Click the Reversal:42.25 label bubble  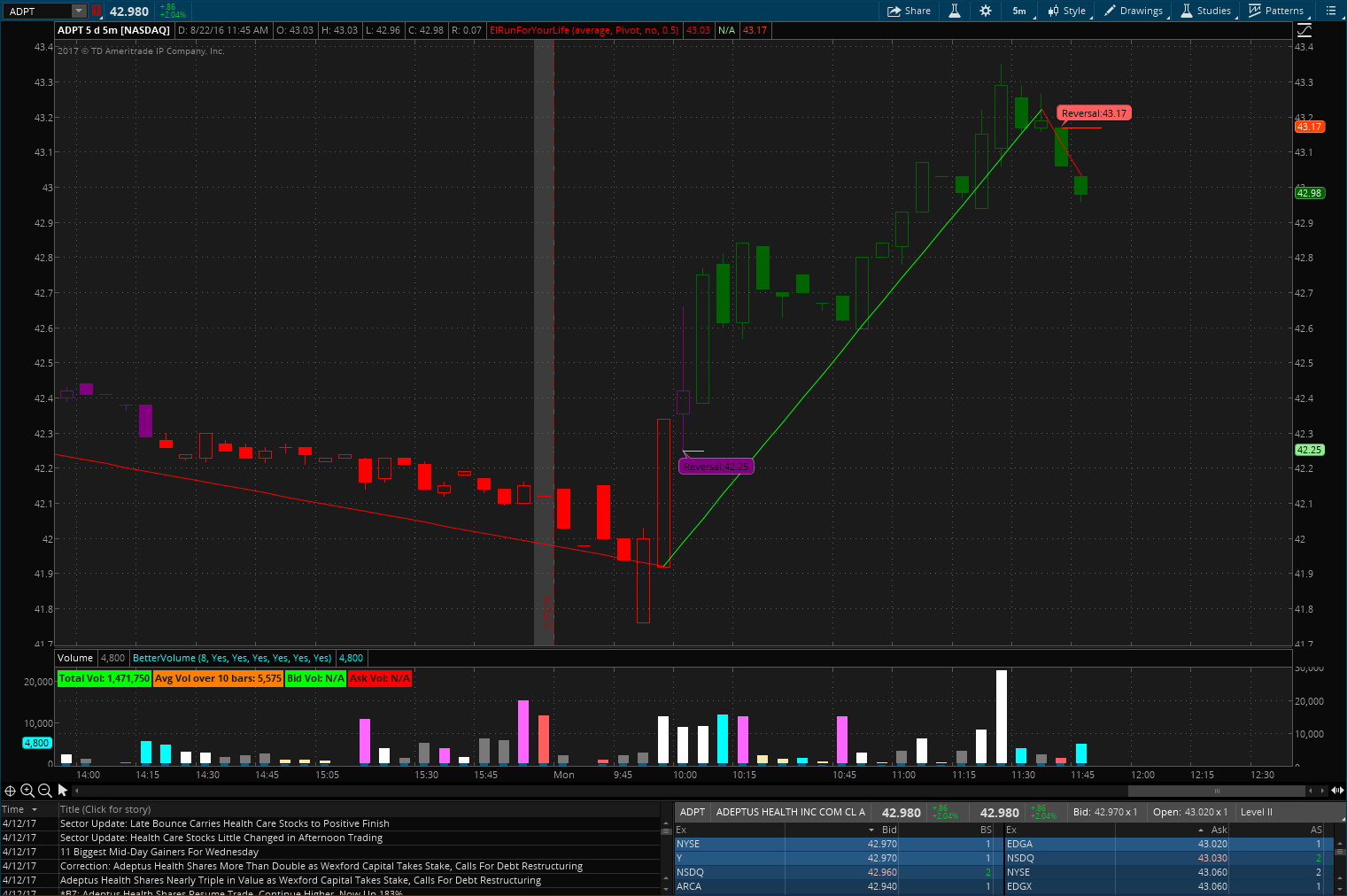tap(716, 467)
